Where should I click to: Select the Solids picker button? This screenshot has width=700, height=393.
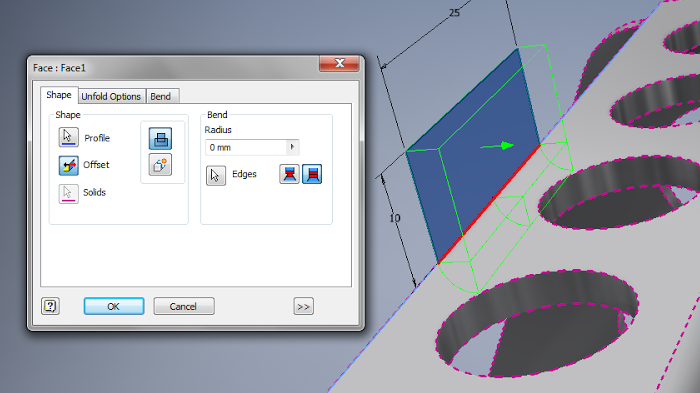click(x=68, y=194)
